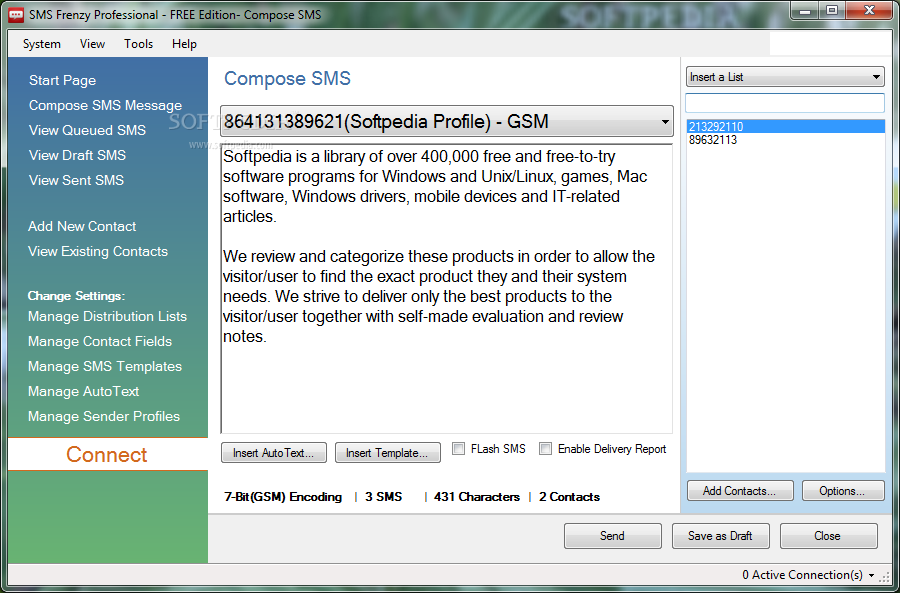Click Save as Draft button
900x593 pixels.
coord(720,536)
